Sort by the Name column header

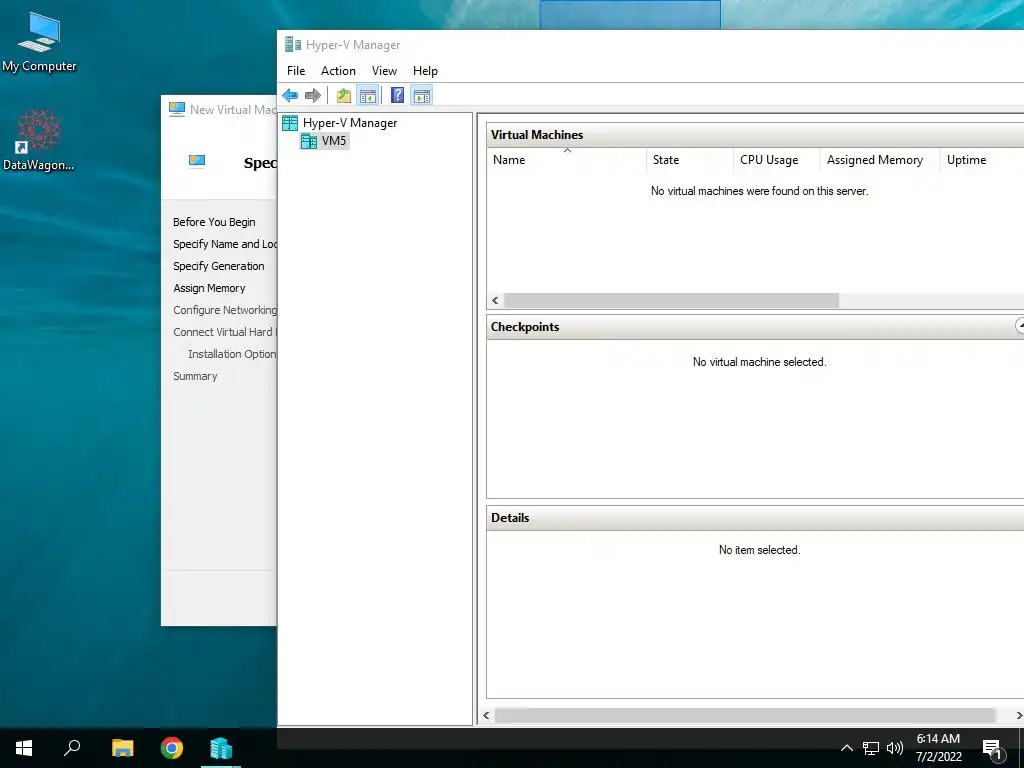567,160
